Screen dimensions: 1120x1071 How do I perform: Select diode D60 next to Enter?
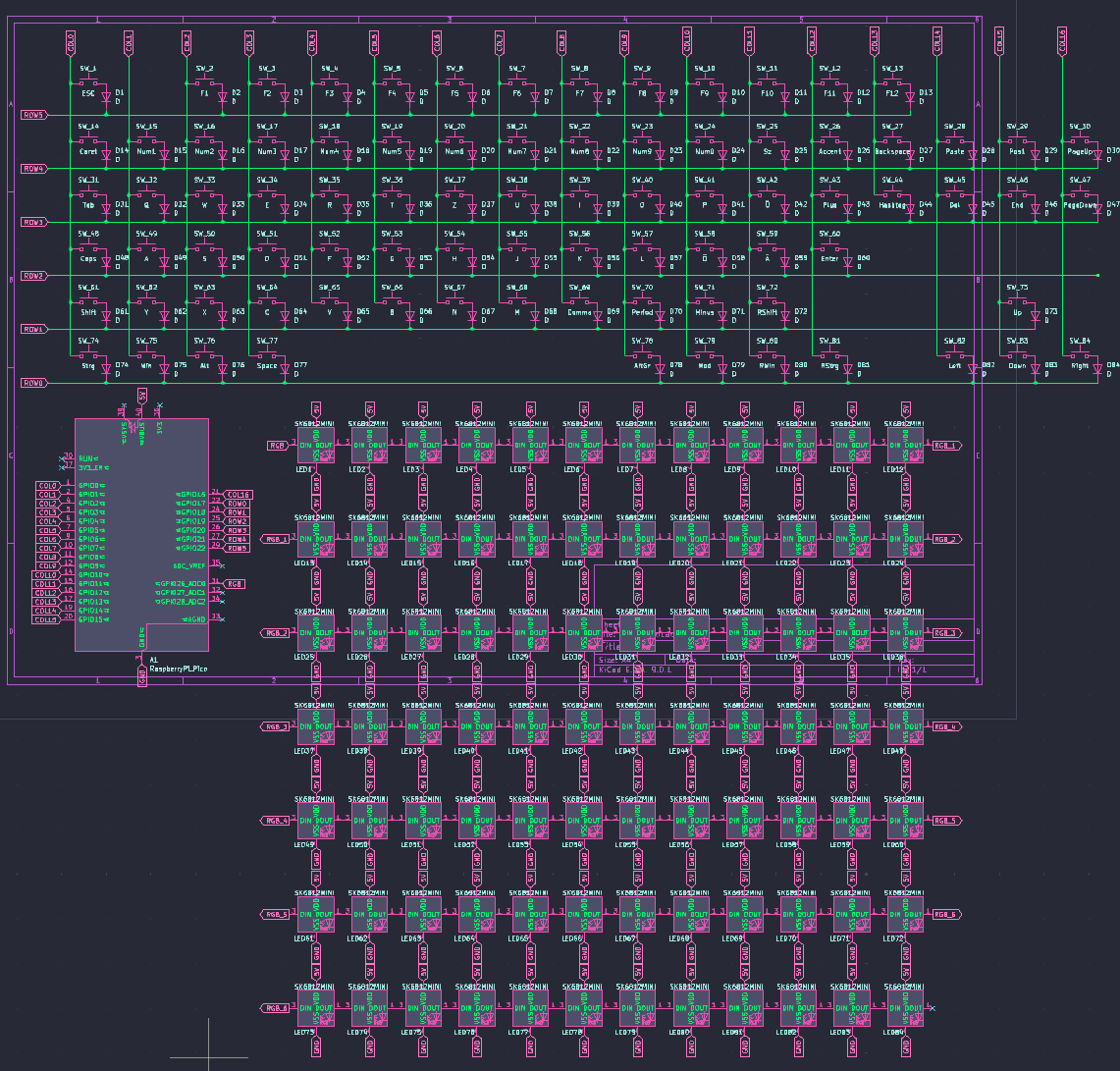tap(848, 262)
